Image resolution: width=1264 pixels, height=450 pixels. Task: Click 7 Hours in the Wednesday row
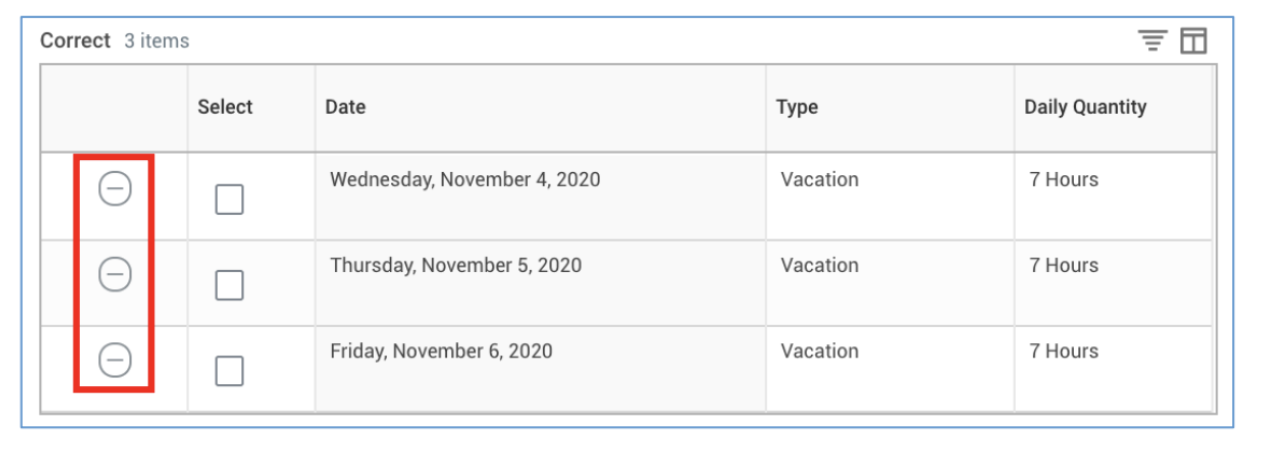pos(1063,180)
